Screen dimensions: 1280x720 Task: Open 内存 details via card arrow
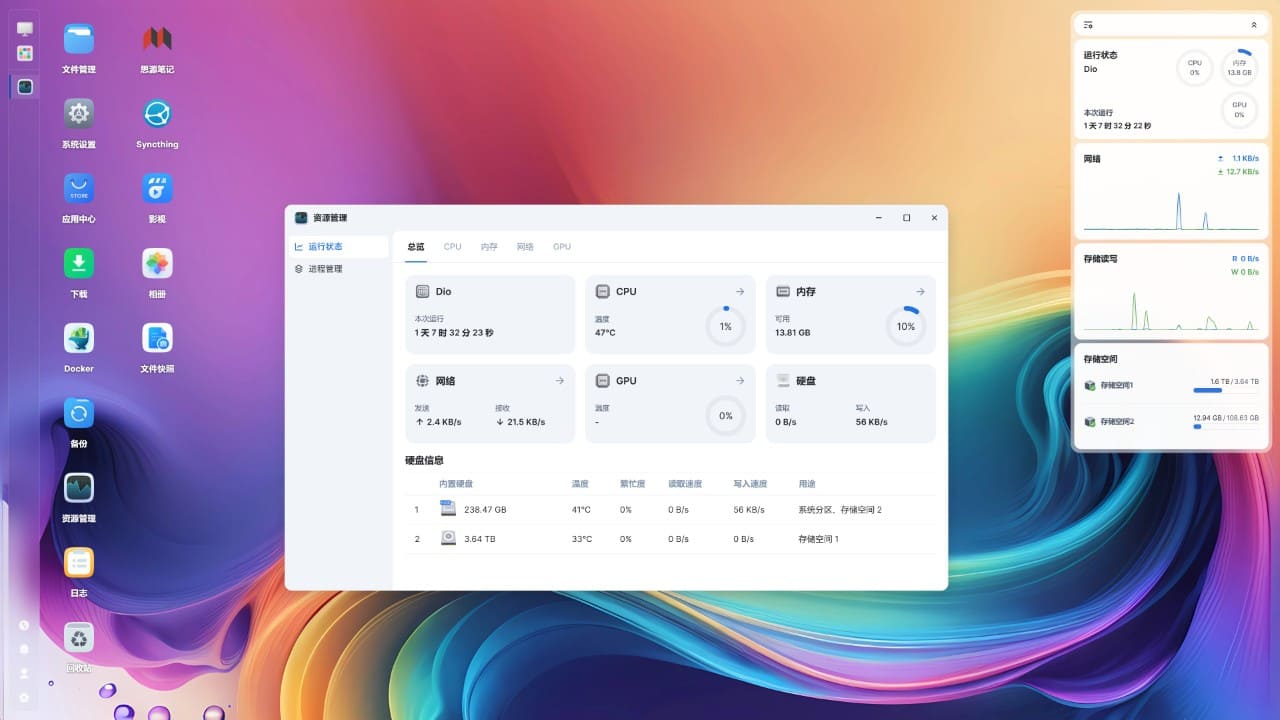coord(920,292)
